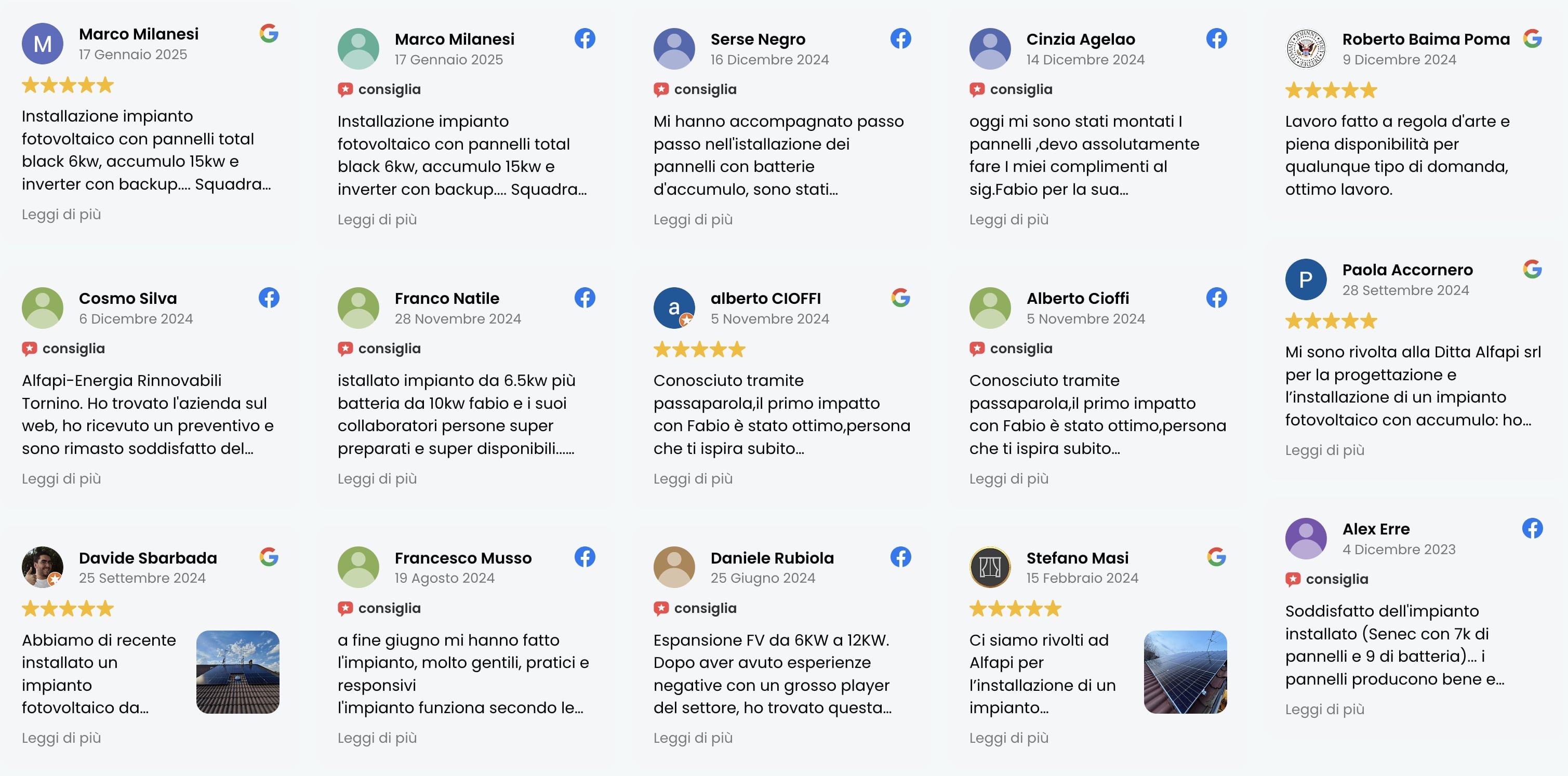Click the Facebook icon beside Cinzia Agelao
Image resolution: width=1568 pixels, height=776 pixels.
click(x=1216, y=39)
